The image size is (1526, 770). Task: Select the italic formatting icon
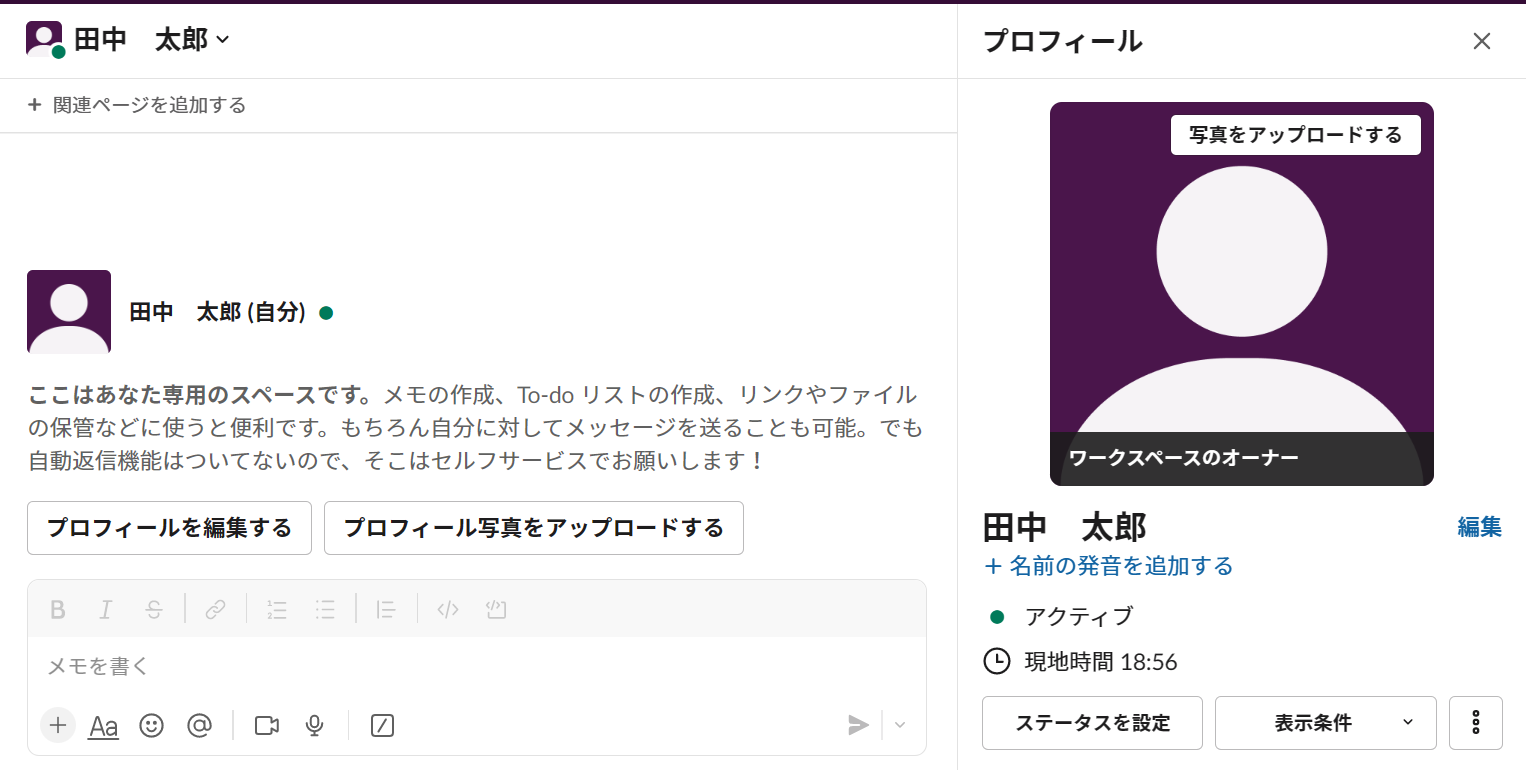click(x=106, y=609)
